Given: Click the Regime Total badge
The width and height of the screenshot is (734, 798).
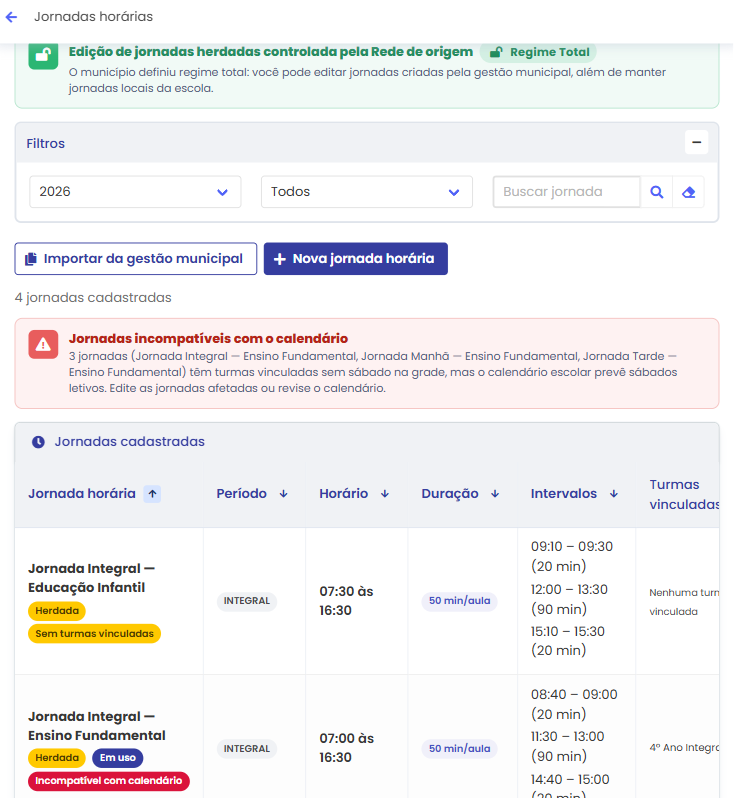Looking at the screenshot, I should click(x=539, y=52).
